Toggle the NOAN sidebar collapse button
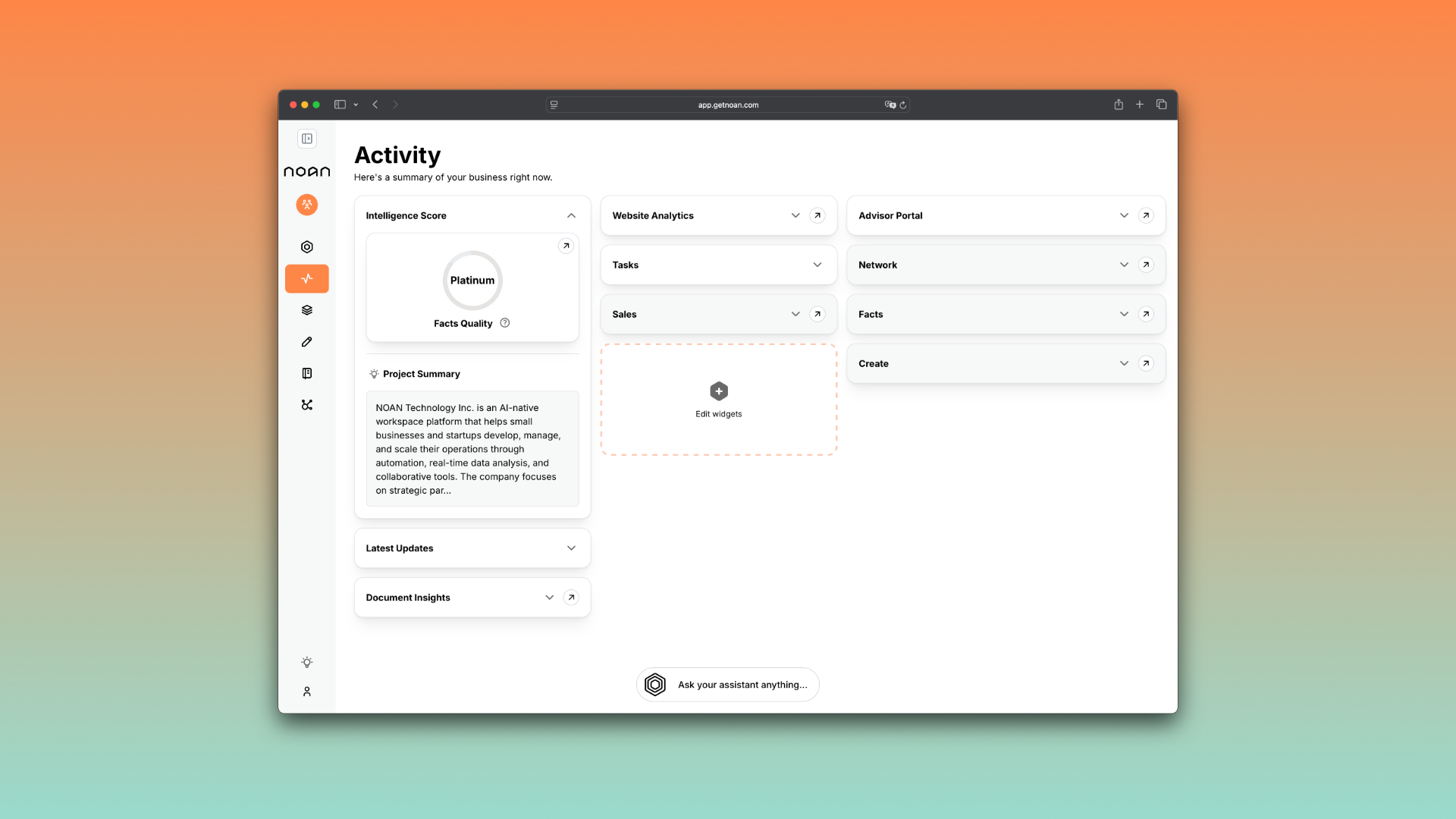Image resolution: width=1456 pixels, height=819 pixels. pyautogui.click(x=306, y=139)
